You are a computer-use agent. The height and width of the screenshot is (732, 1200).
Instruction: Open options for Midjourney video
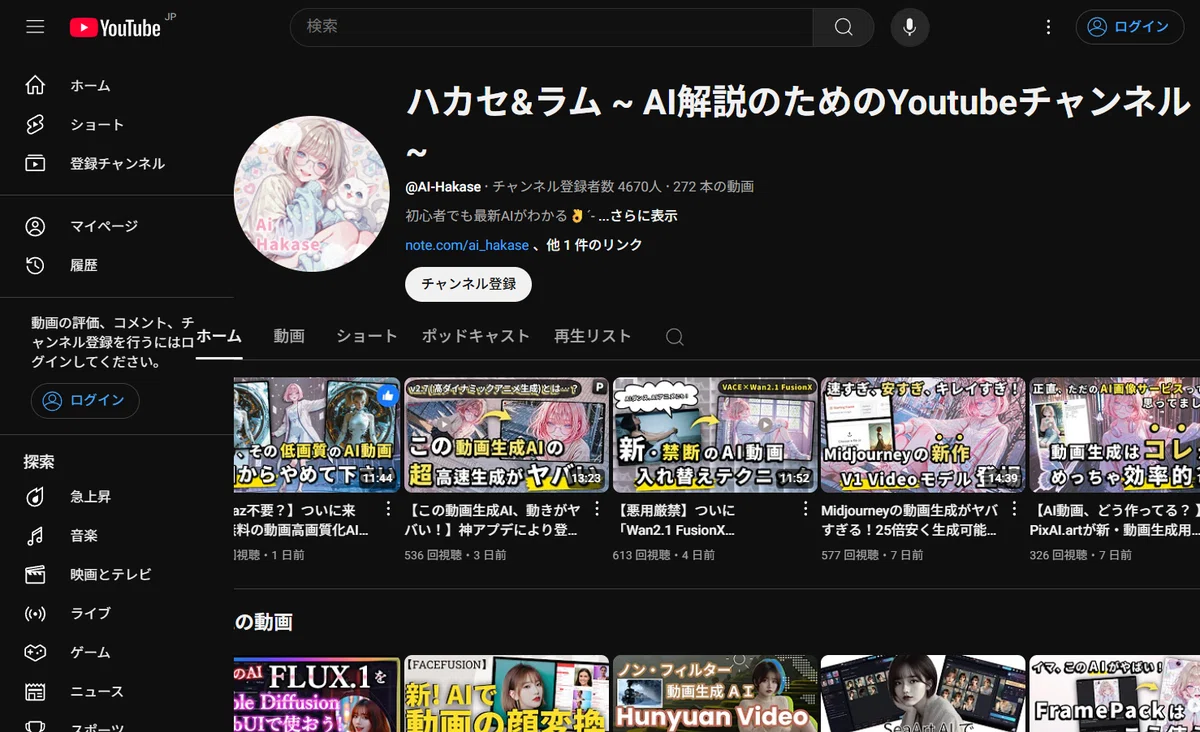tap(1014, 510)
